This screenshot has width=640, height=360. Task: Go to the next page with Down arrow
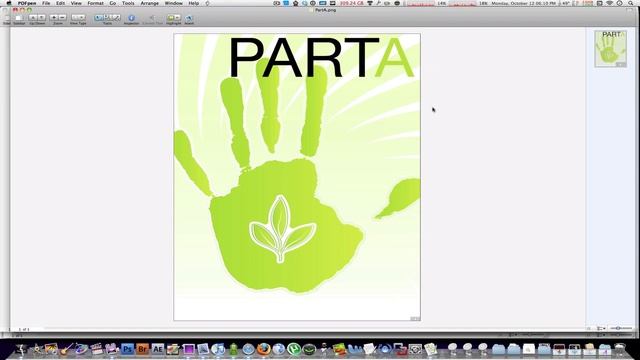41,18
